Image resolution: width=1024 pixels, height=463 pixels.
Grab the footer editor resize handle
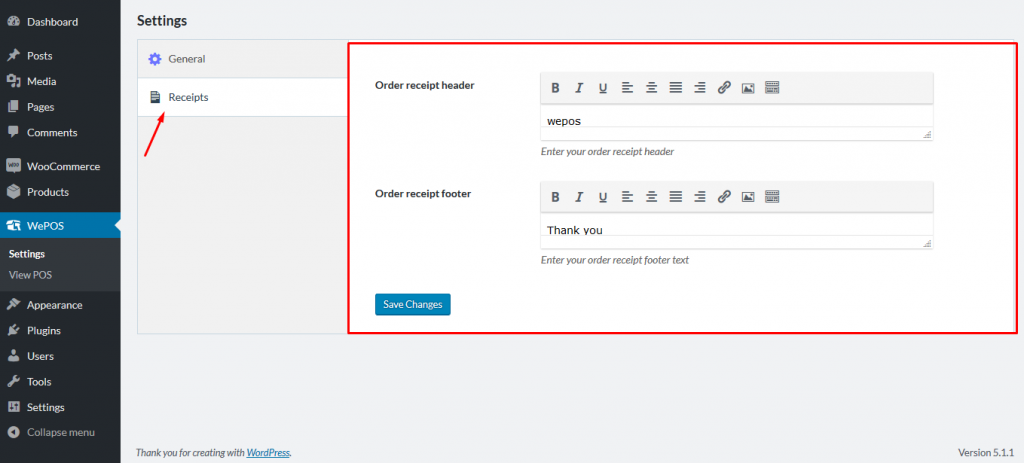(x=927, y=244)
